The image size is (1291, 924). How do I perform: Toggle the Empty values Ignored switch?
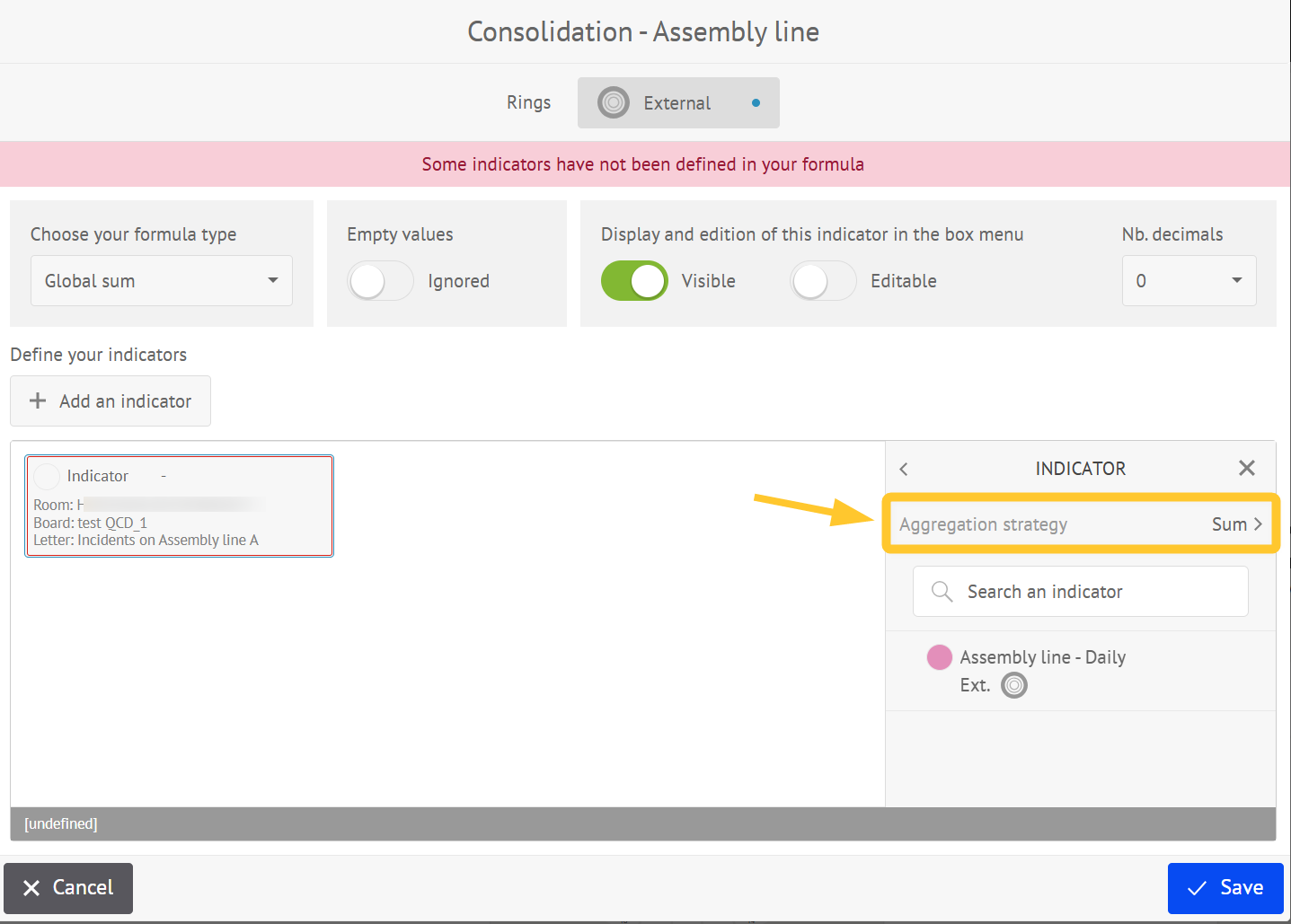380,281
